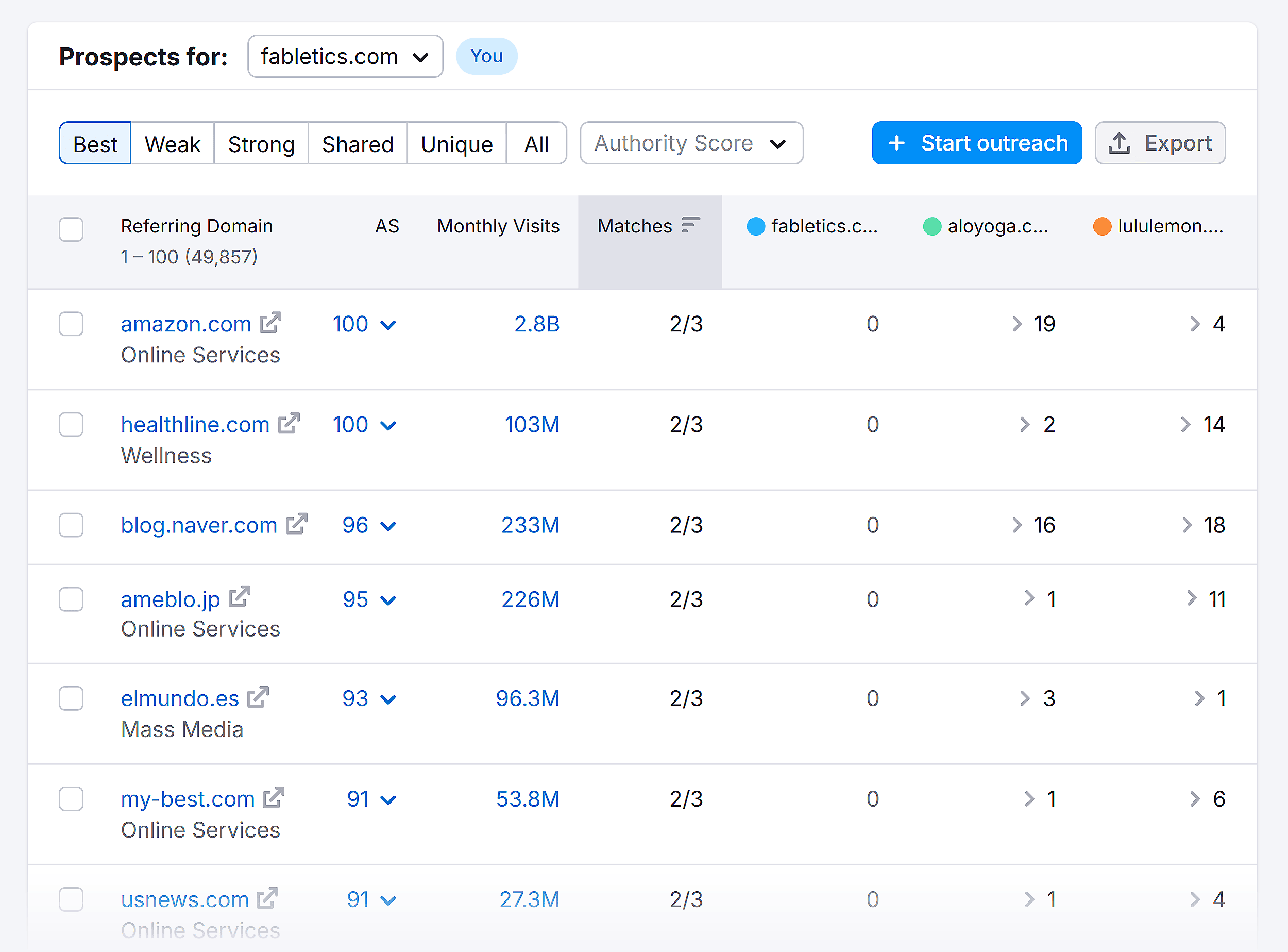
Task: Click the chevron beside aloyoga count 19
Action: click(1018, 324)
